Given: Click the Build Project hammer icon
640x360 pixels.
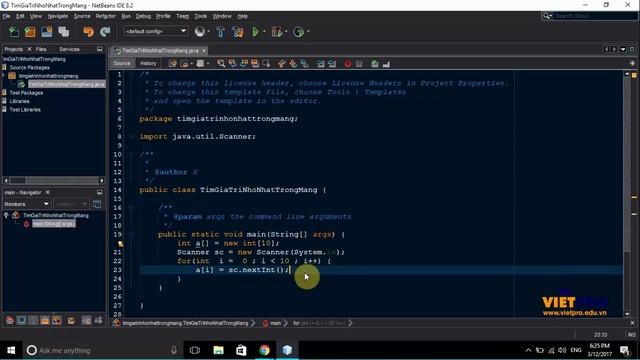Looking at the screenshot, I should click(220, 32).
